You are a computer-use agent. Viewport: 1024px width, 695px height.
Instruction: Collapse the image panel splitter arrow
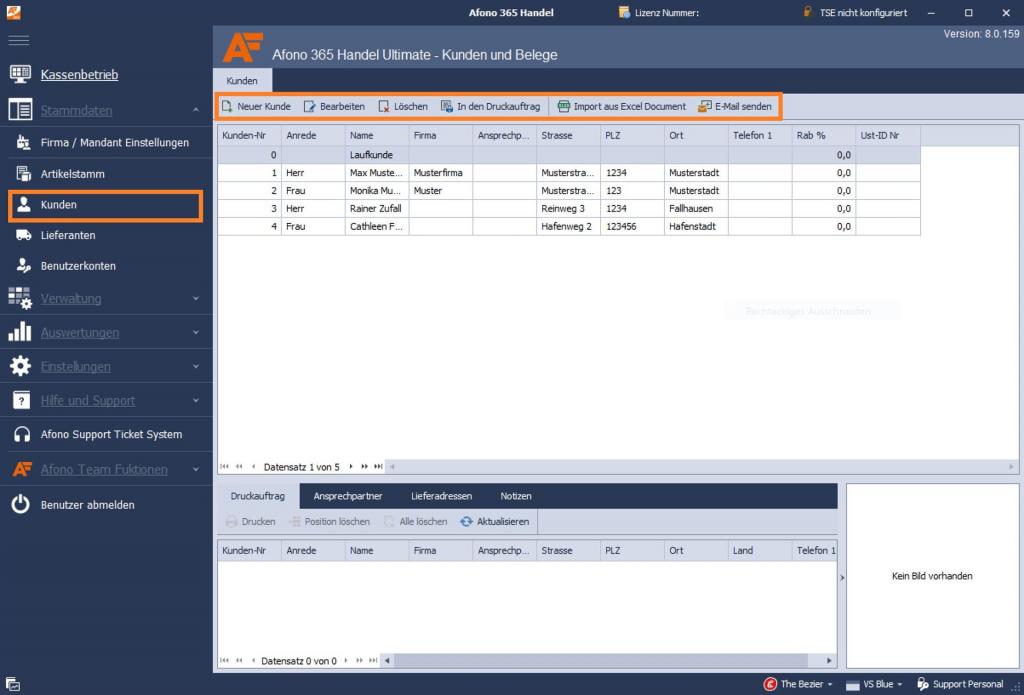[x=842, y=577]
